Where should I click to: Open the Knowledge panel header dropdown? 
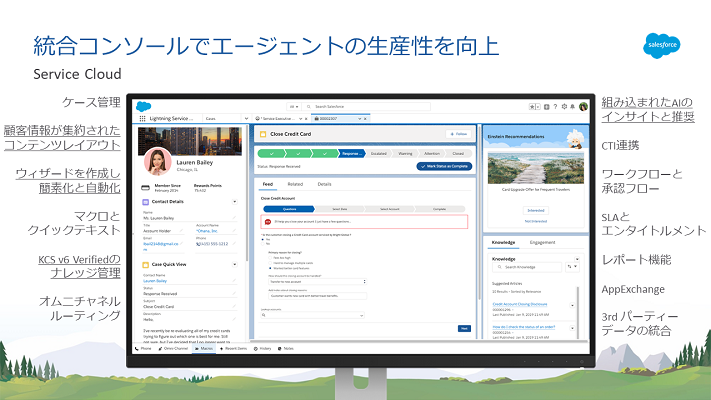577,259
